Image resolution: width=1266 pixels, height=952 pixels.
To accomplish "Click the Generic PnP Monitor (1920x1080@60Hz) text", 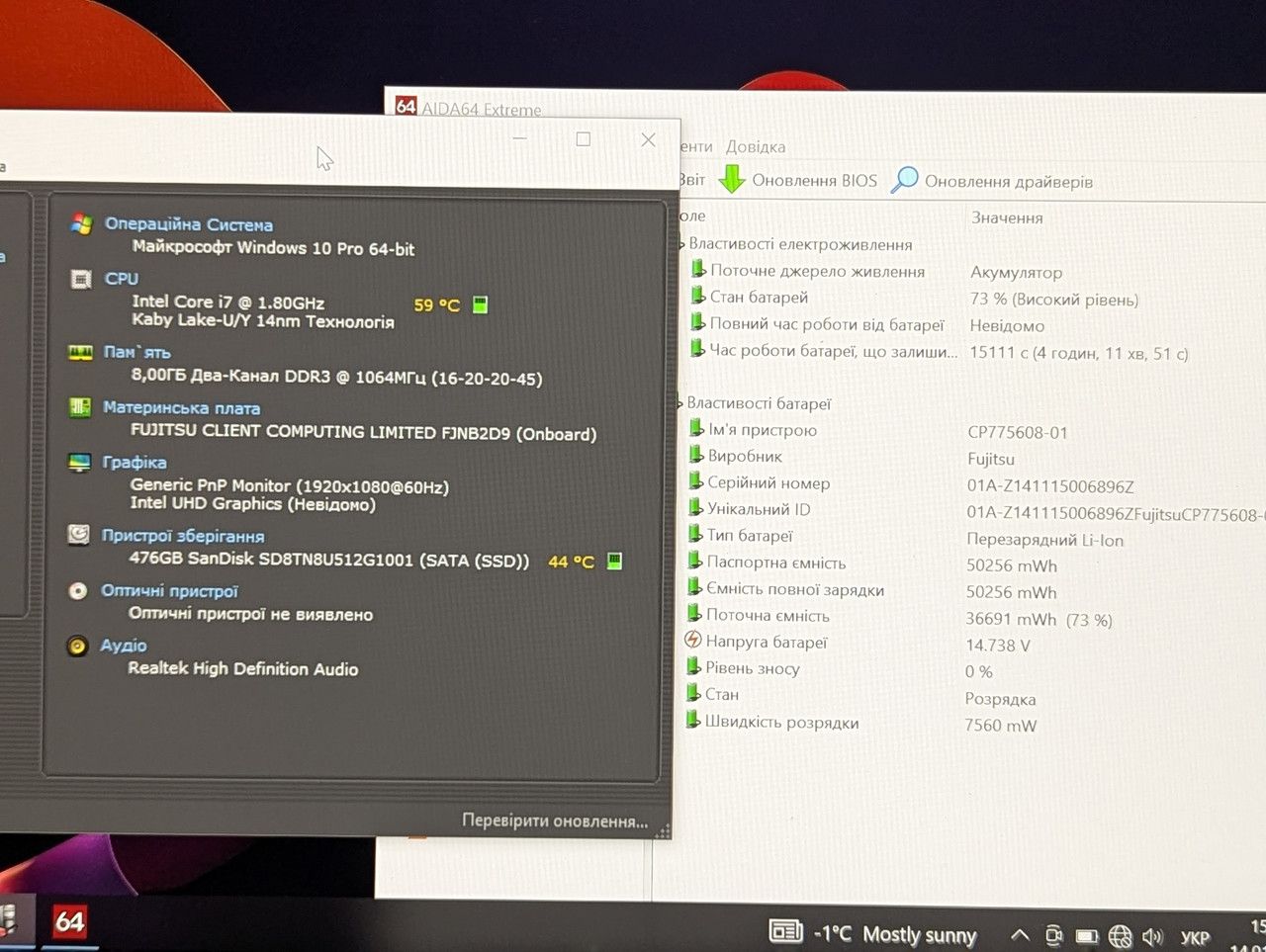I will pos(290,485).
